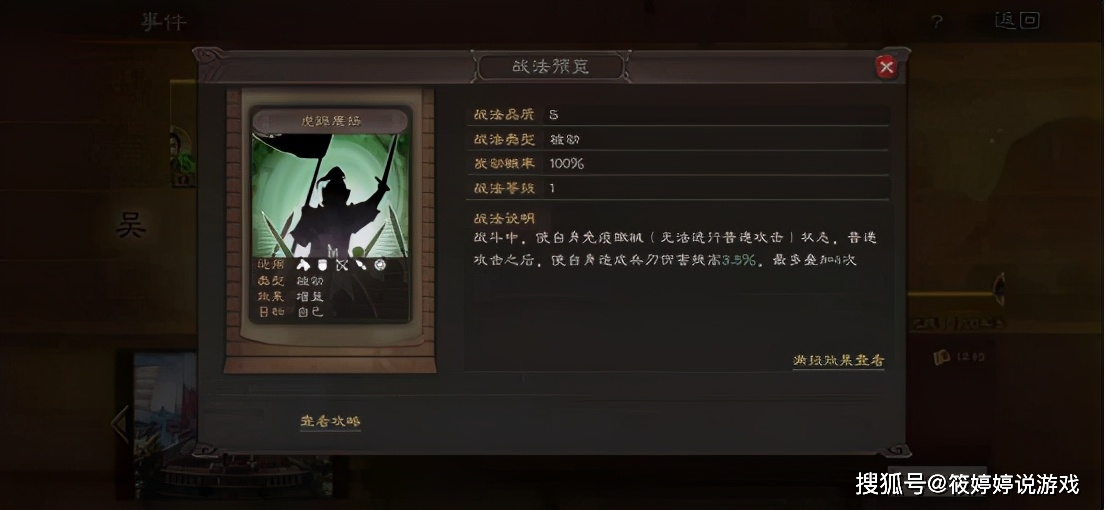Select the 吴 faction tab
Viewport: 1106px width, 510px height.
point(131,226)
